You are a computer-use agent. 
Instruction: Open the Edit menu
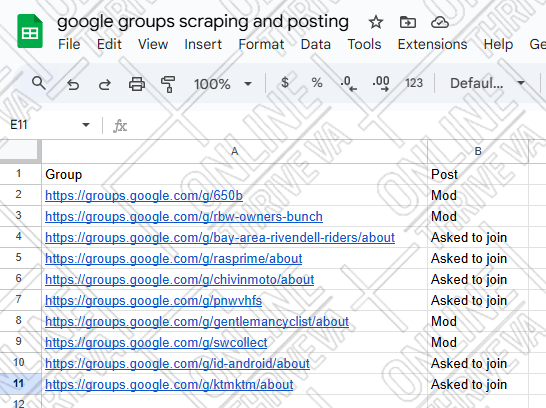click(109, 44)
